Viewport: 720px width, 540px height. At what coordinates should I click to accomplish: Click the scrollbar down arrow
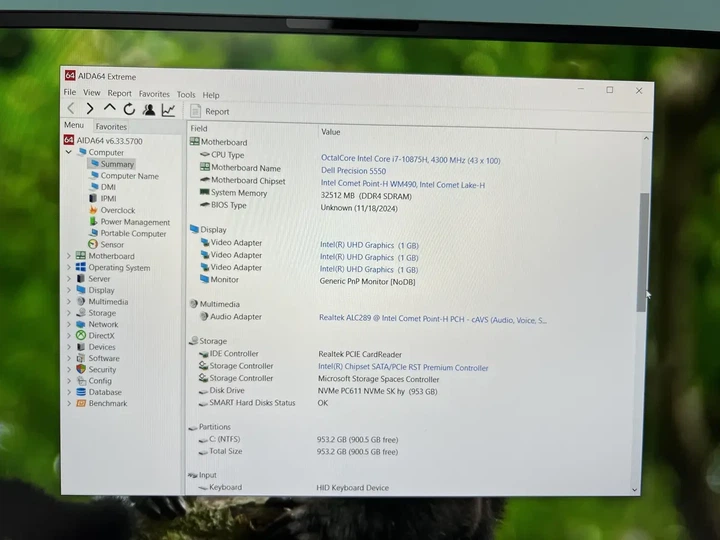click(x=635, y=490)
